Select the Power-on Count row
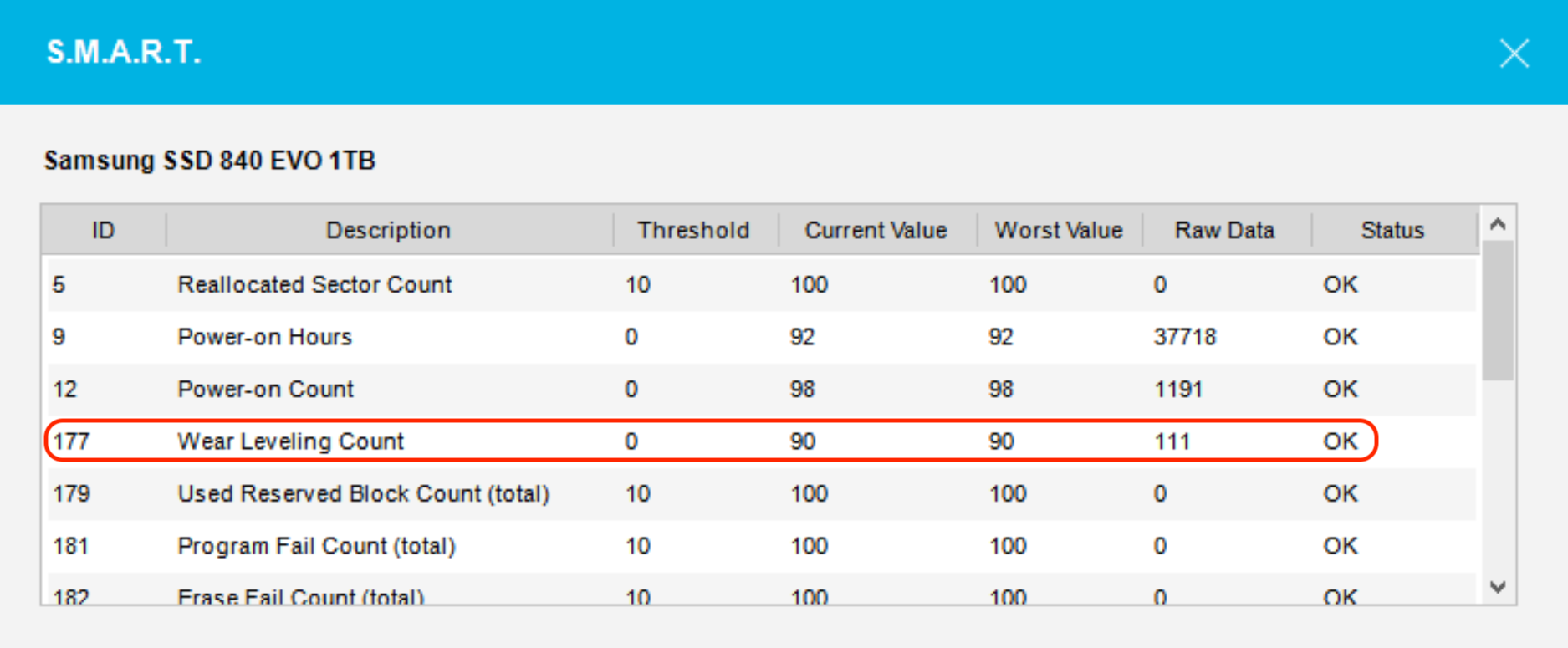Image resolution: width=1568 pixels, height=648 pixels. click(761, 389)
